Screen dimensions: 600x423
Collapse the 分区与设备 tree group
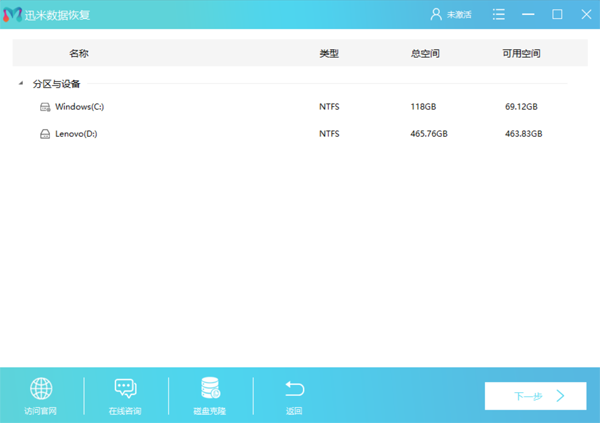(x=22, y=84)
